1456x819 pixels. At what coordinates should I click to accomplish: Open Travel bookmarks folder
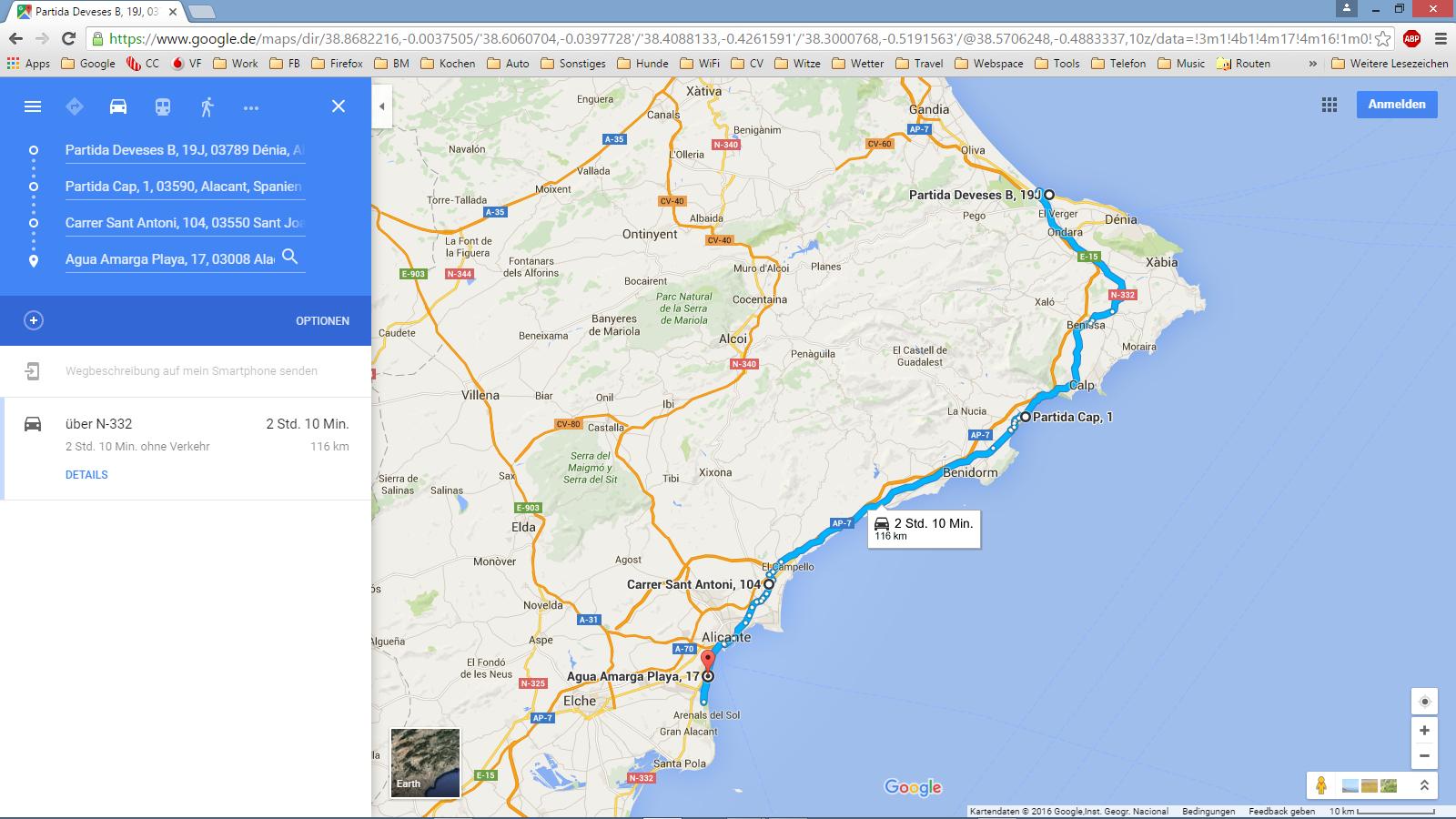click(919, 64)
